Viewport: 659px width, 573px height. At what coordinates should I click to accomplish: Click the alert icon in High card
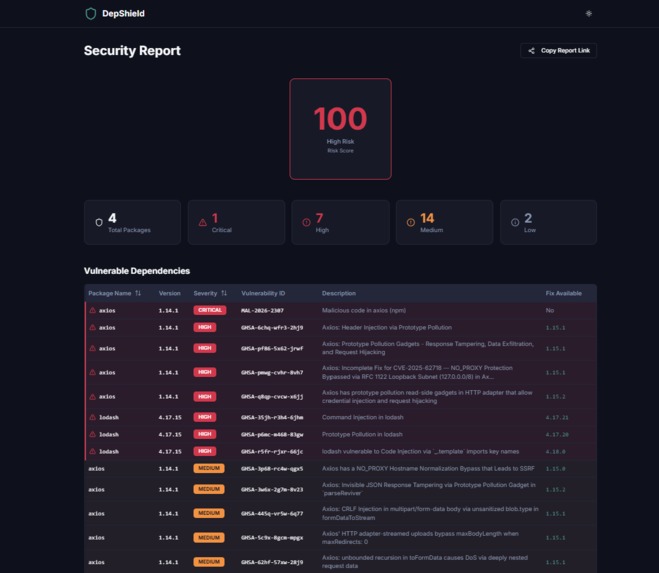pyautogui.click(x=306, y=222)
